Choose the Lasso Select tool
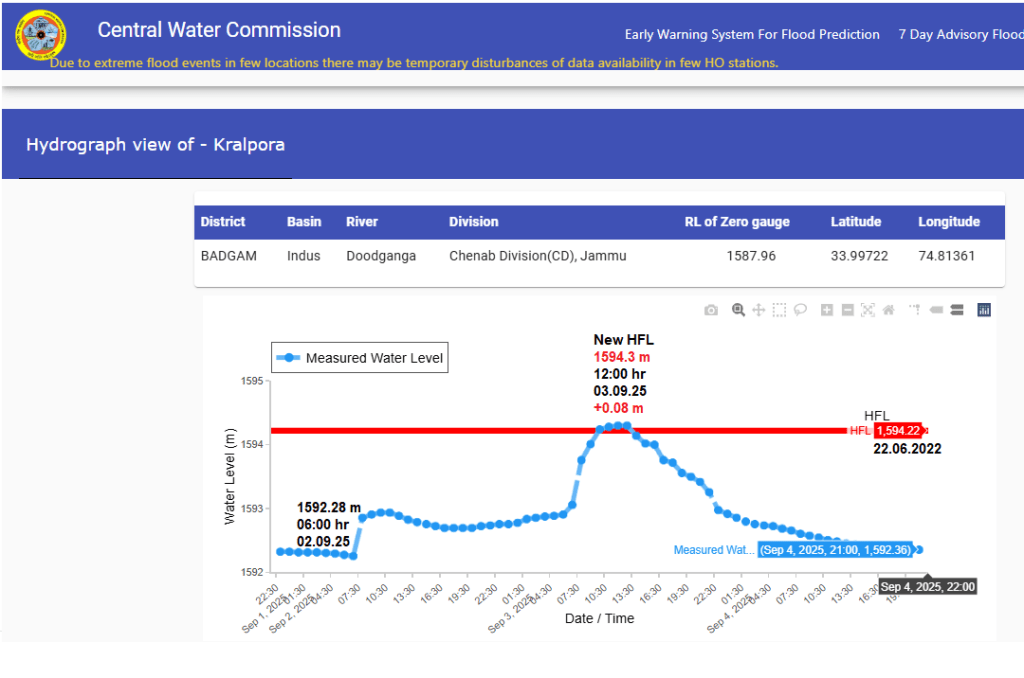1024x678 pixels. point(800,310)
